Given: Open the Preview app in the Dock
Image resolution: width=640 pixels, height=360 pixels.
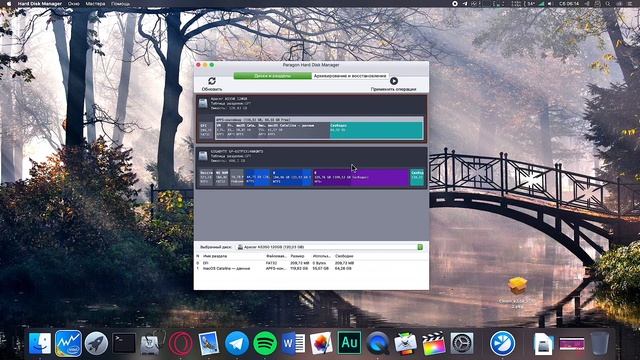Looking at the screenshot, I should point(209,343).
